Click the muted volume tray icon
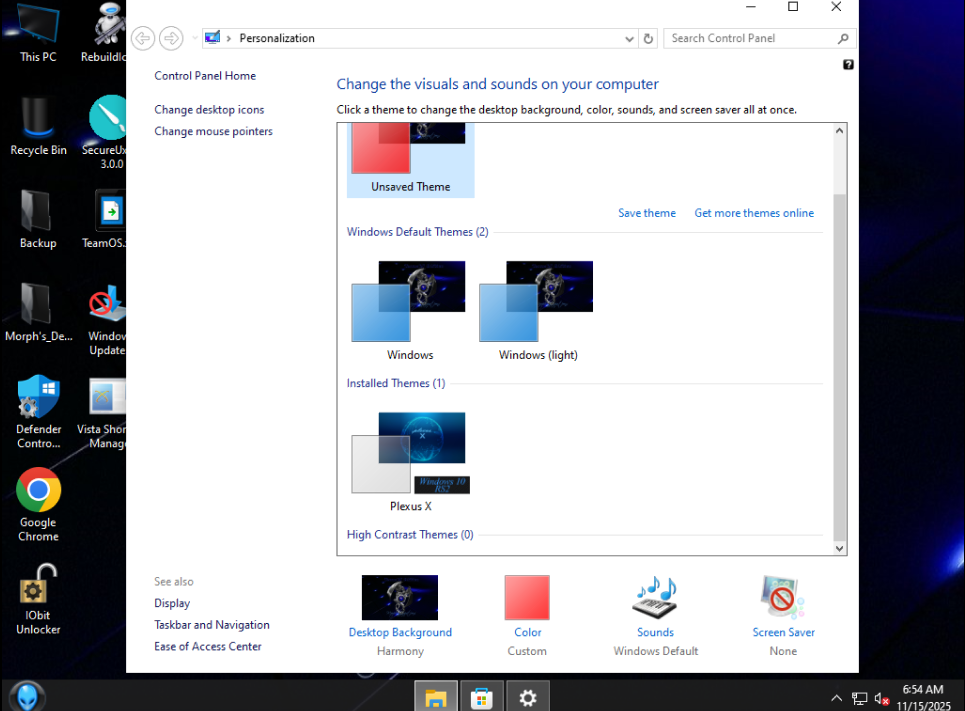Viewport: 965px width, 711px height. click(882, 699)
